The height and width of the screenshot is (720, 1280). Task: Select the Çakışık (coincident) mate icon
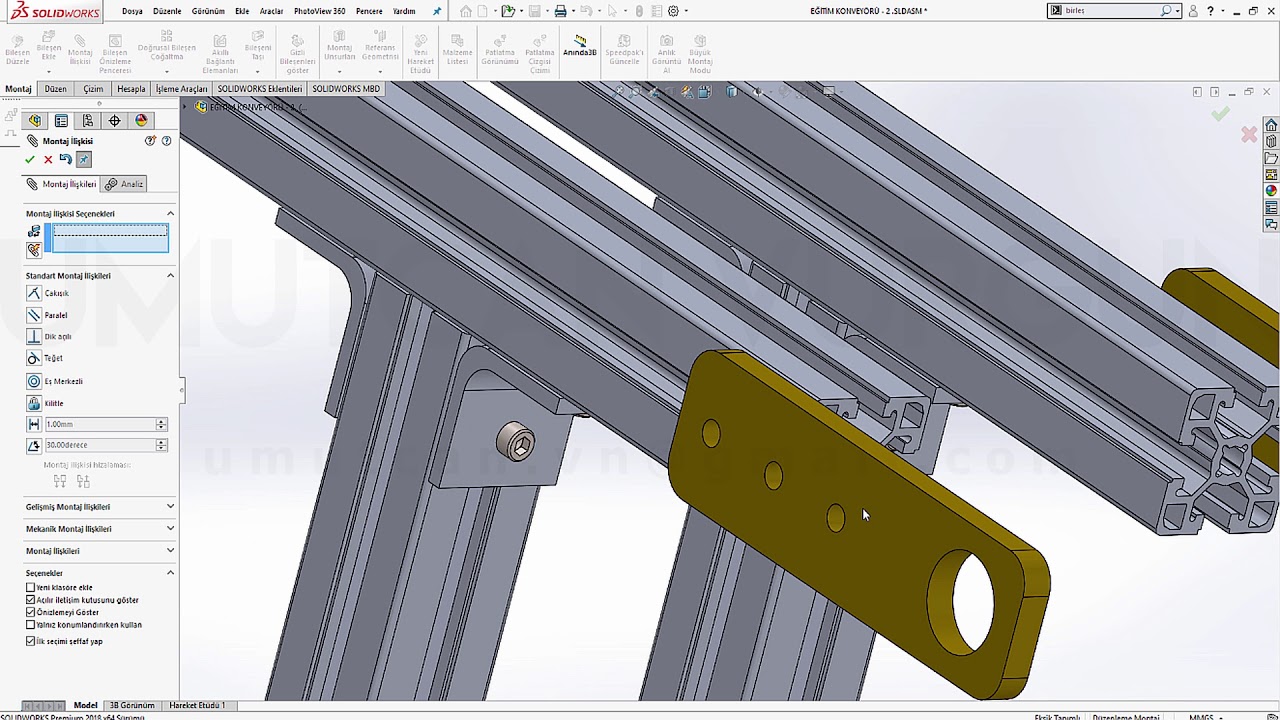(x=34, y=293)
